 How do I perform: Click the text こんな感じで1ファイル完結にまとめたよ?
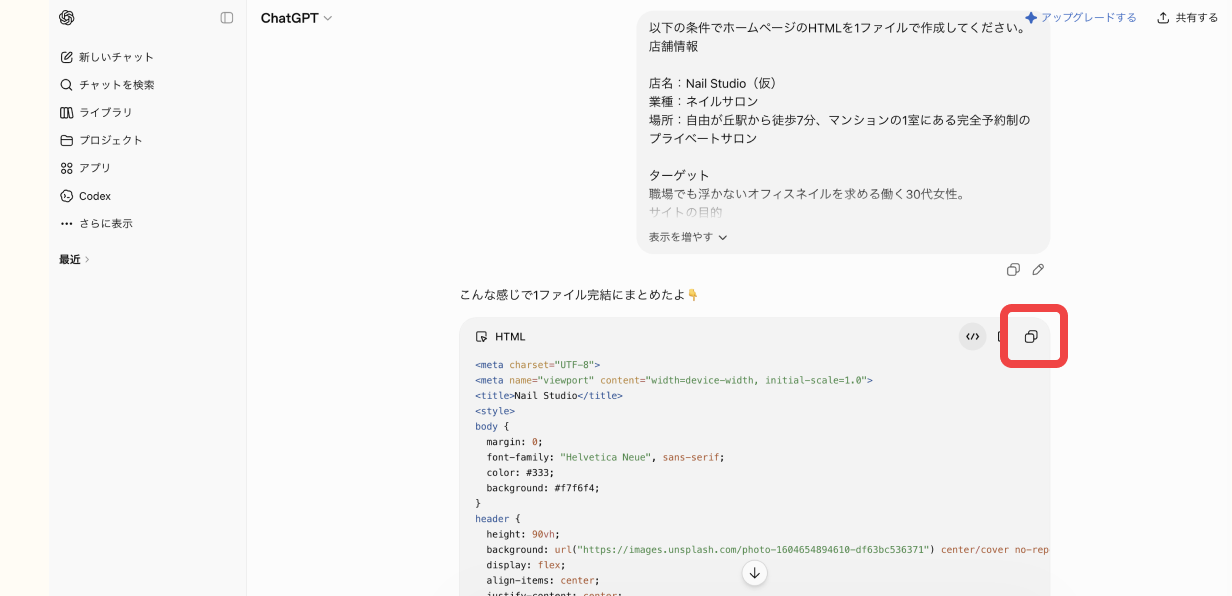pyautogui.click(x=573, y=295)
